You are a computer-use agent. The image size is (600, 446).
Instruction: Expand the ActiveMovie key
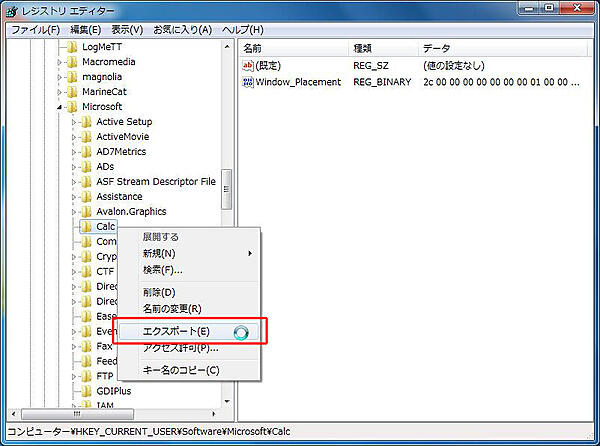point(74,137)
